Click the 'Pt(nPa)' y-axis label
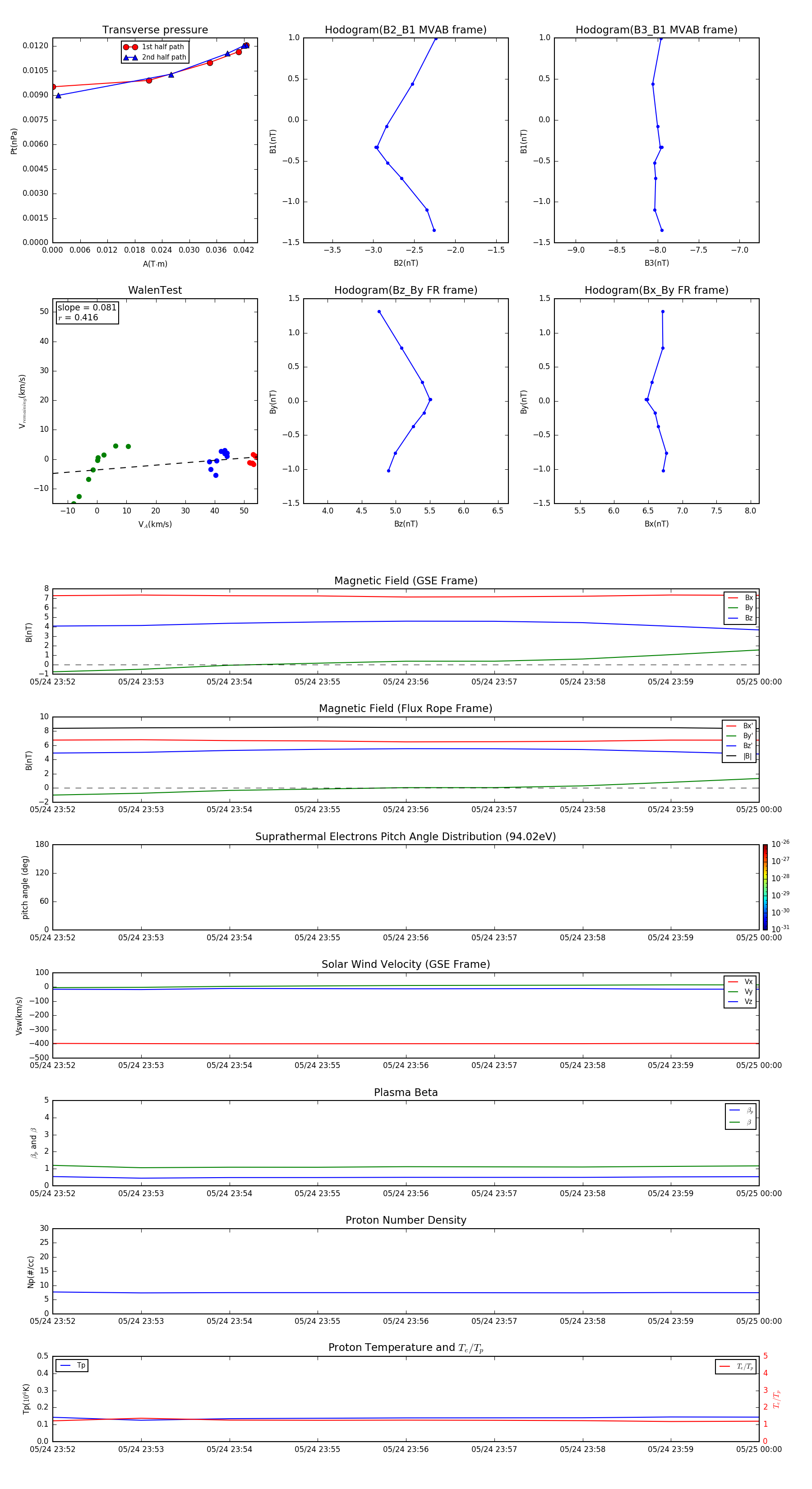The width and height of the screenshot is (812, 1489). (x=14, y=141)
